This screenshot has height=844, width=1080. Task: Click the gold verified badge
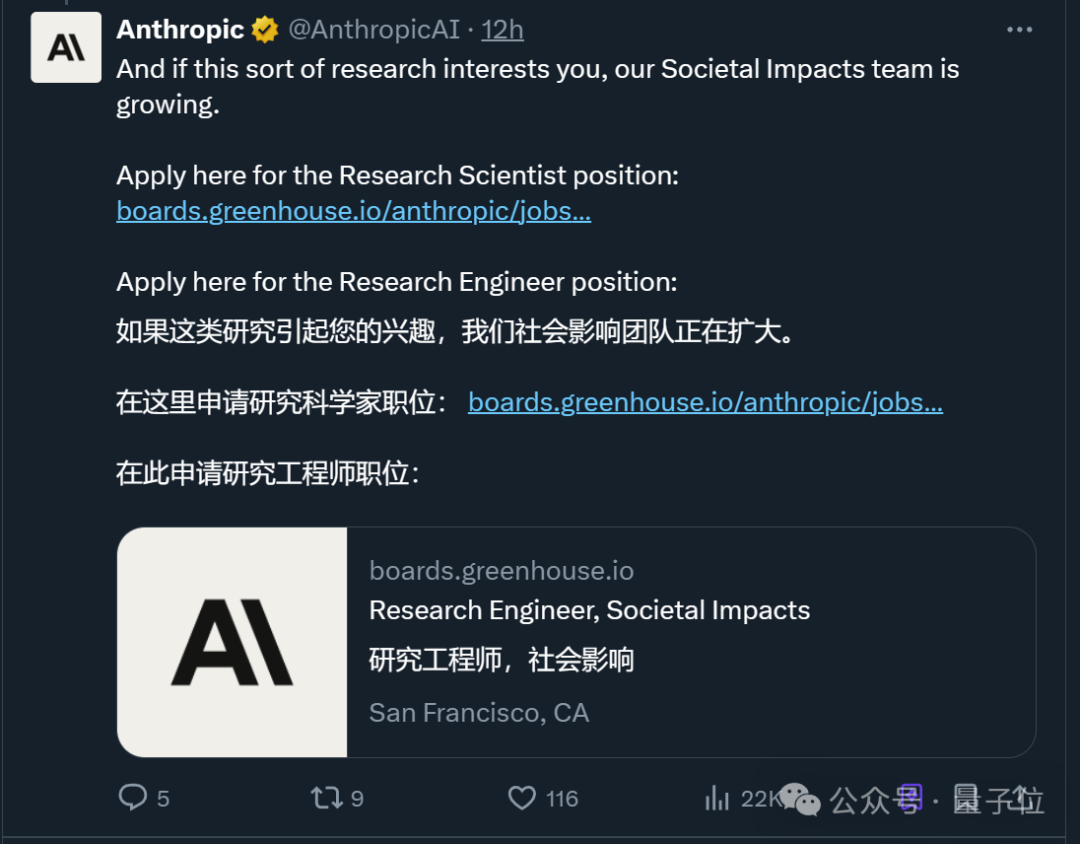coord(265,31)
